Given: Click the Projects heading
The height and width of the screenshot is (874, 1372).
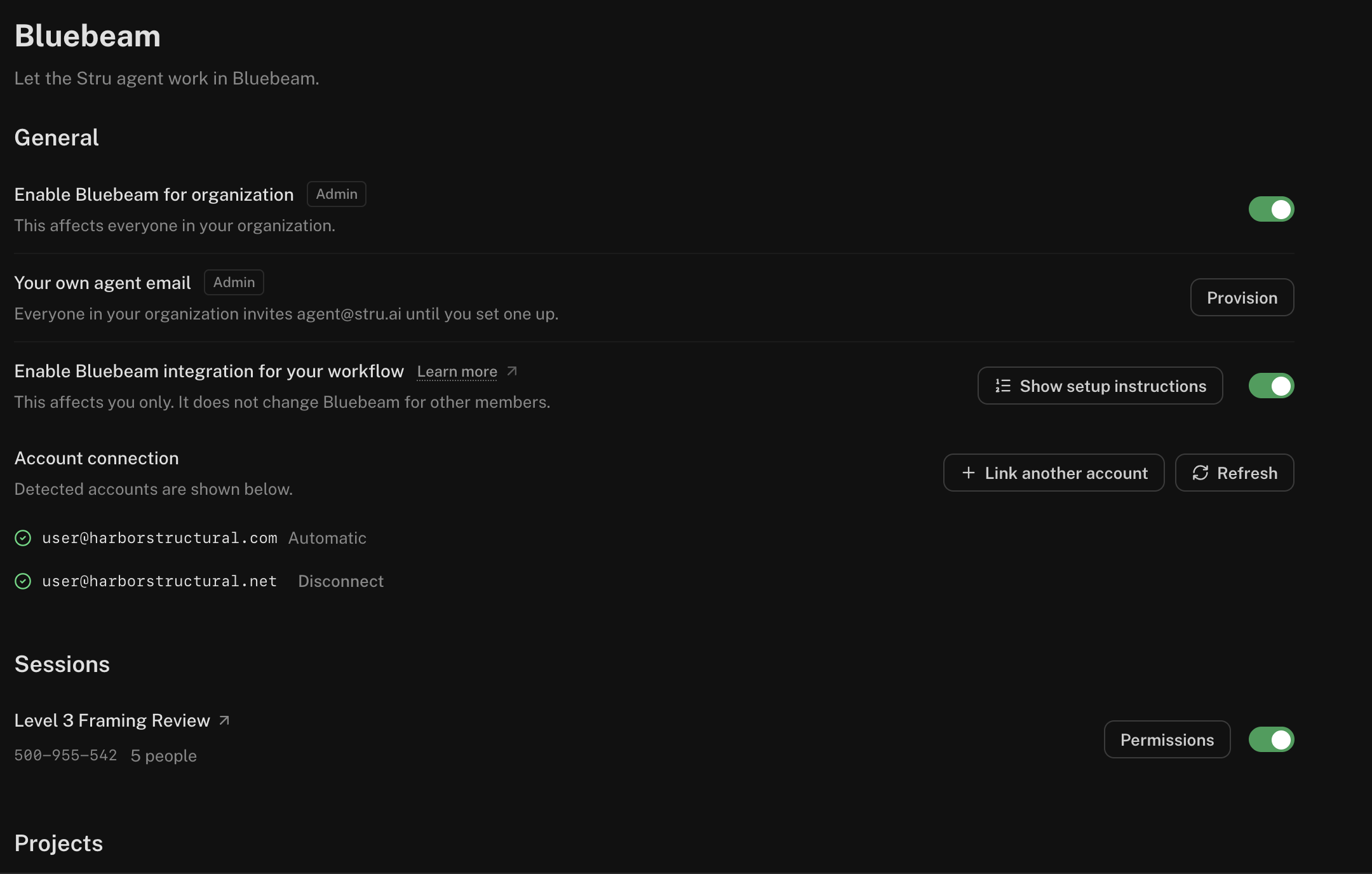Looking at the screenshot, I should [x=58, y=844].
